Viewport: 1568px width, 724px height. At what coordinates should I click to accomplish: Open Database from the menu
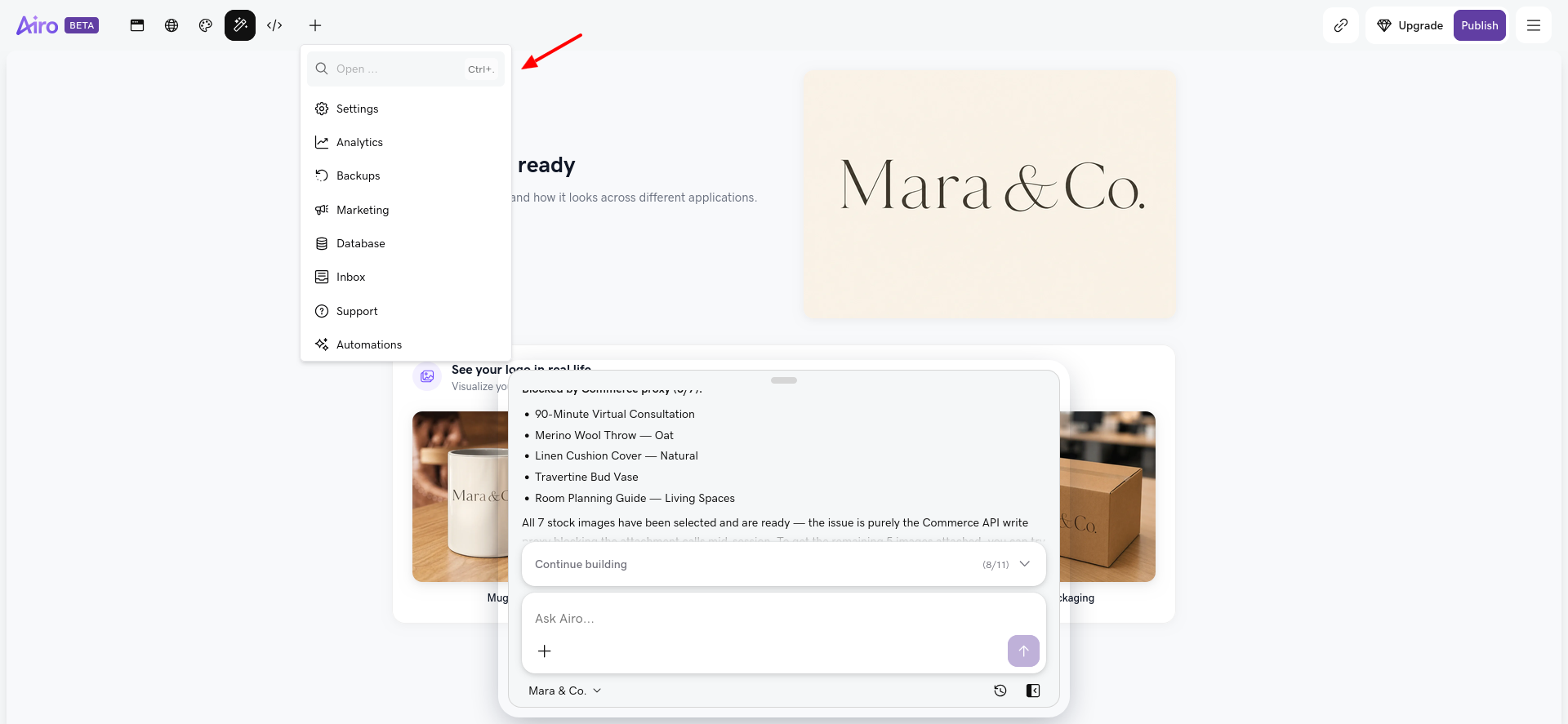tap(406, 243)
